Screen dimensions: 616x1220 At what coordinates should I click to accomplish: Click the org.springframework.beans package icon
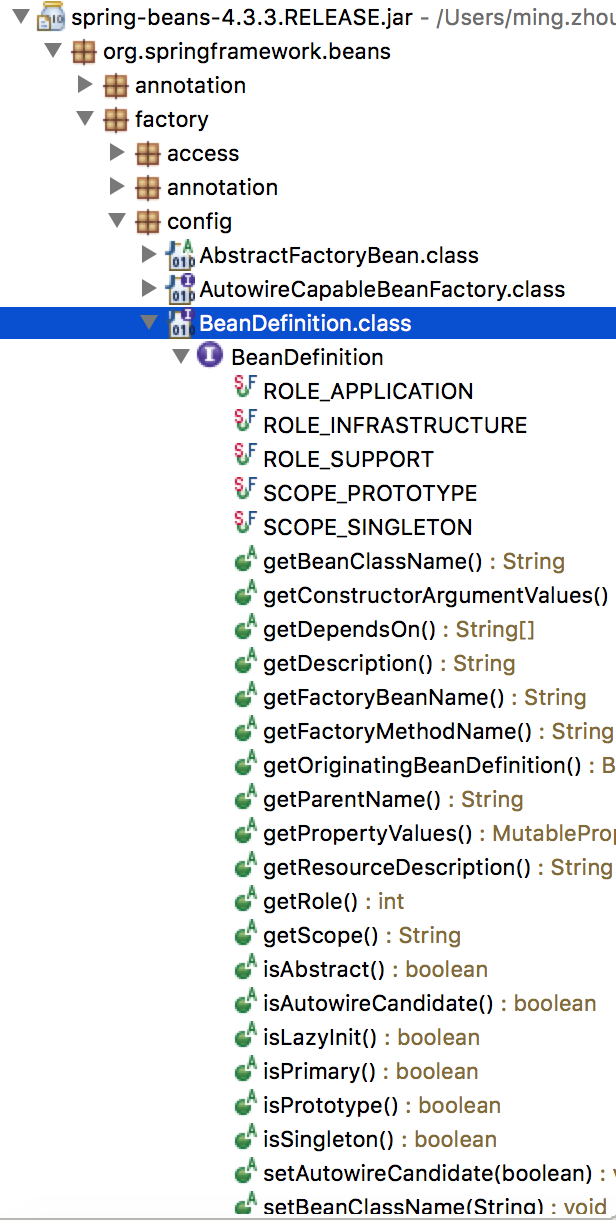(84, 51)
